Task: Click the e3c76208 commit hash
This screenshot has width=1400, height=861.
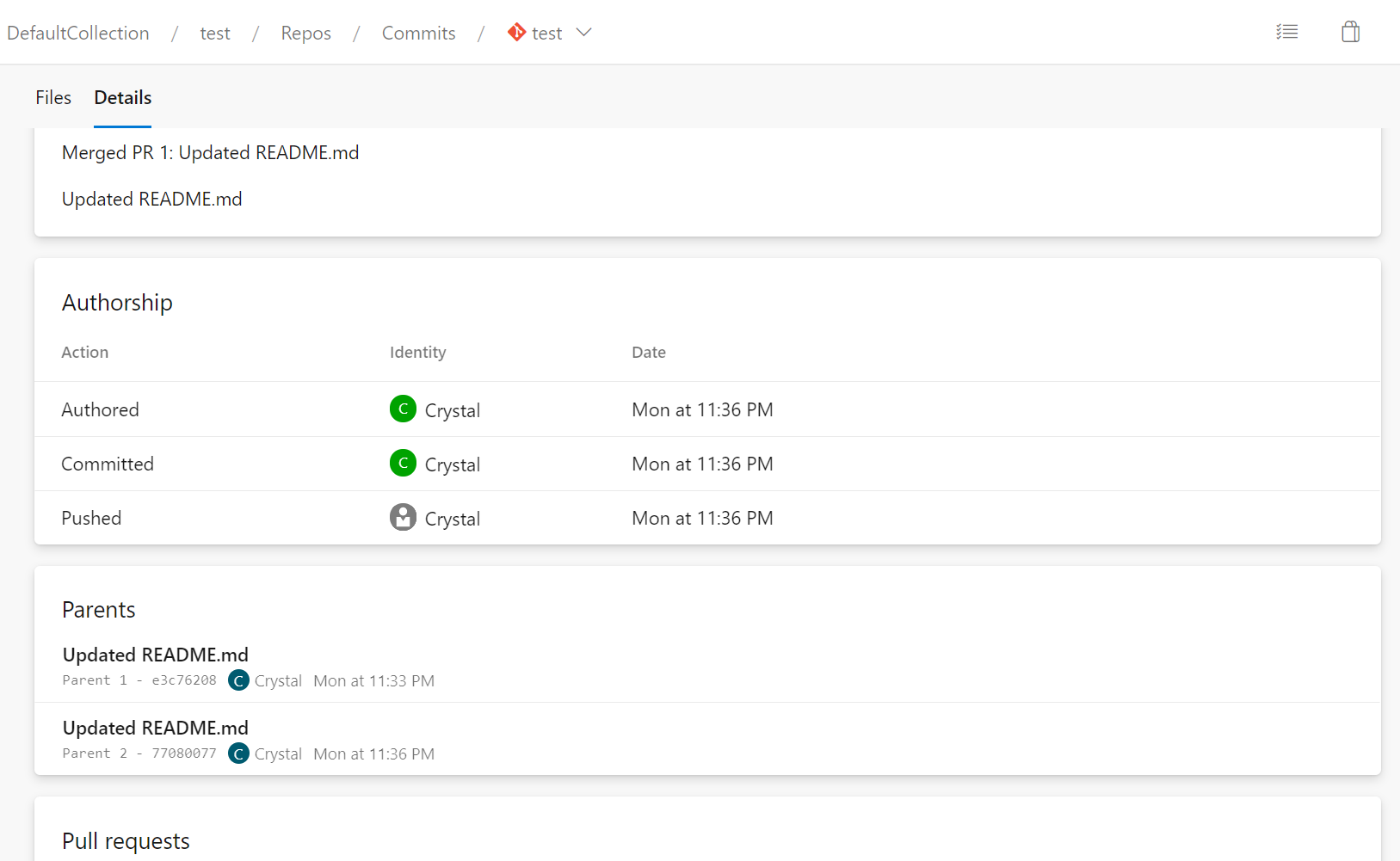Action: [183, 680]
